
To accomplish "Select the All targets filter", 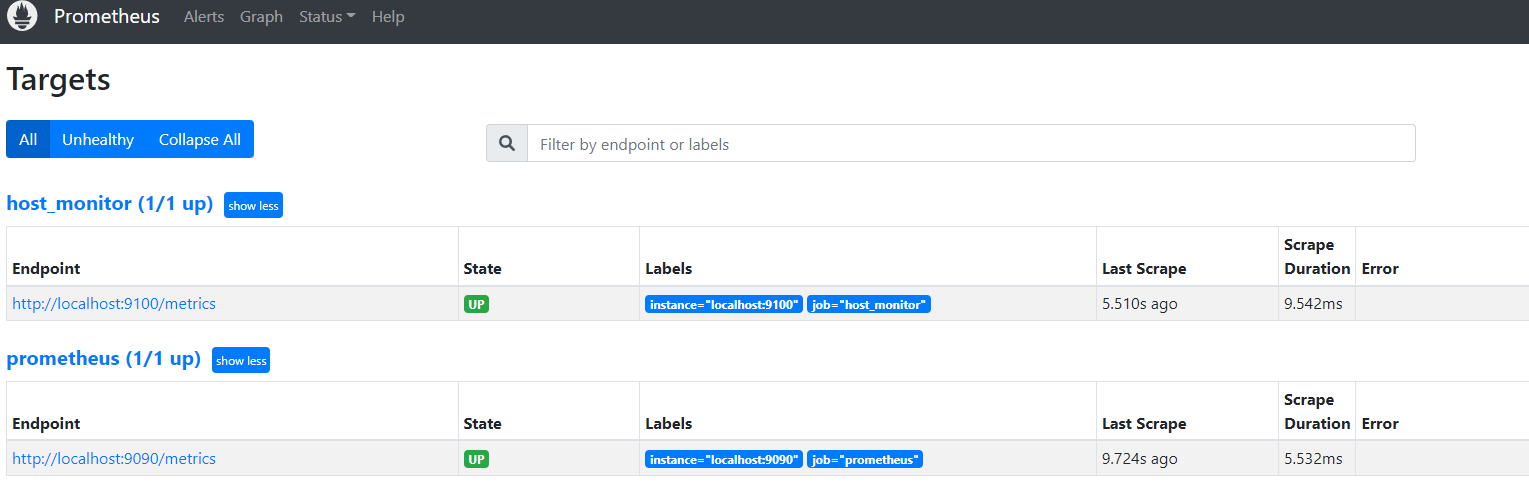I will point(28,140).
